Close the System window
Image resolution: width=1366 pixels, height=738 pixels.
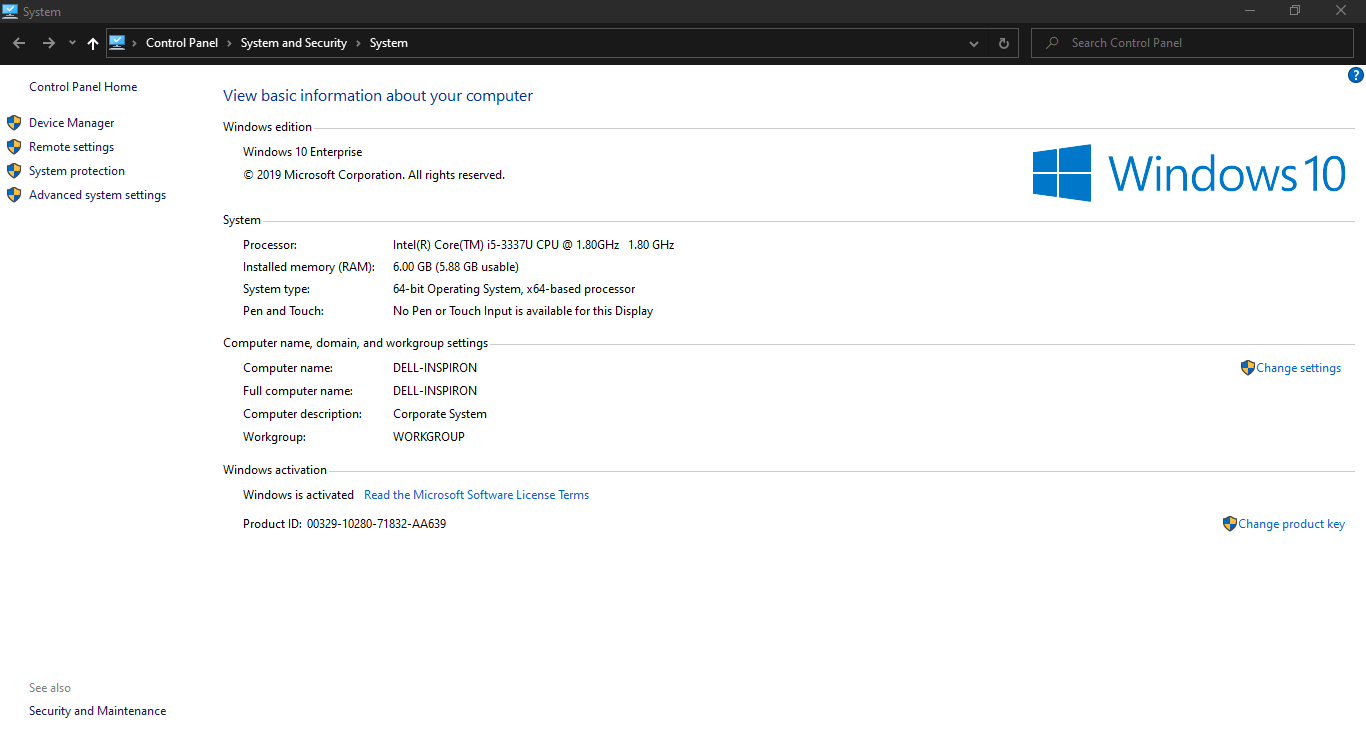pos(1342,11)
